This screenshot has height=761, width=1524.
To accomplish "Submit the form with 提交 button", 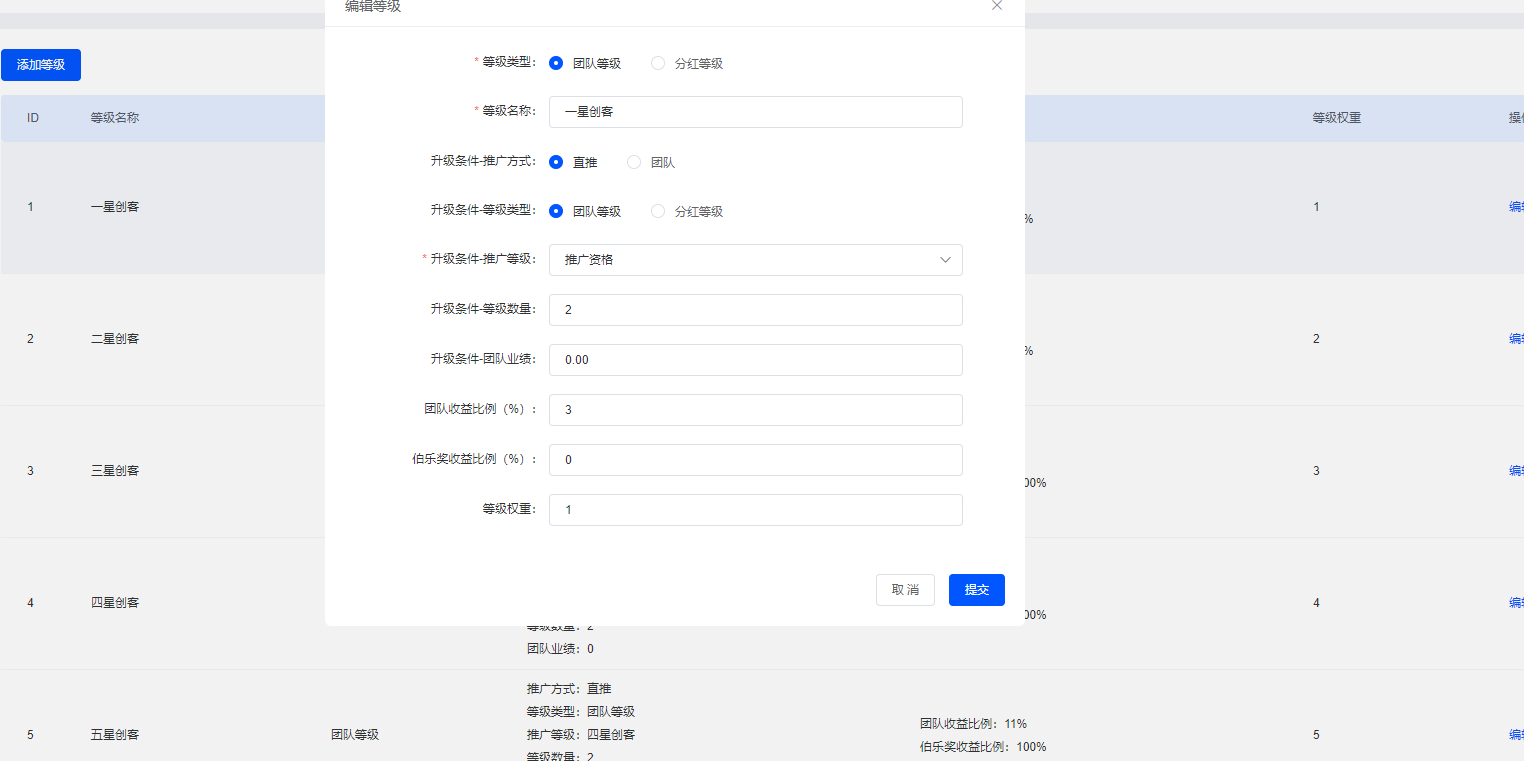I will coord(976,589).
